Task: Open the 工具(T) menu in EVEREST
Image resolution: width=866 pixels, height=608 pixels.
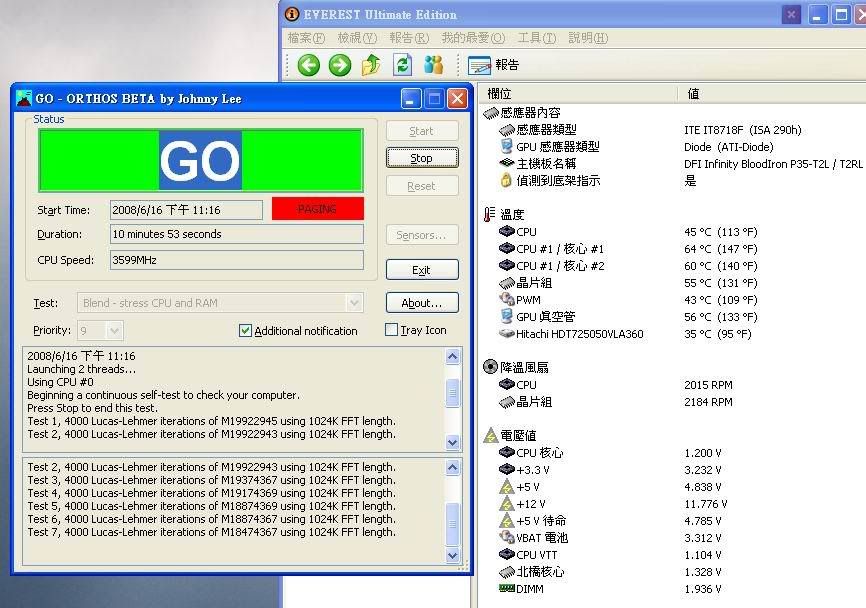Action: click(x=537, y=38)
